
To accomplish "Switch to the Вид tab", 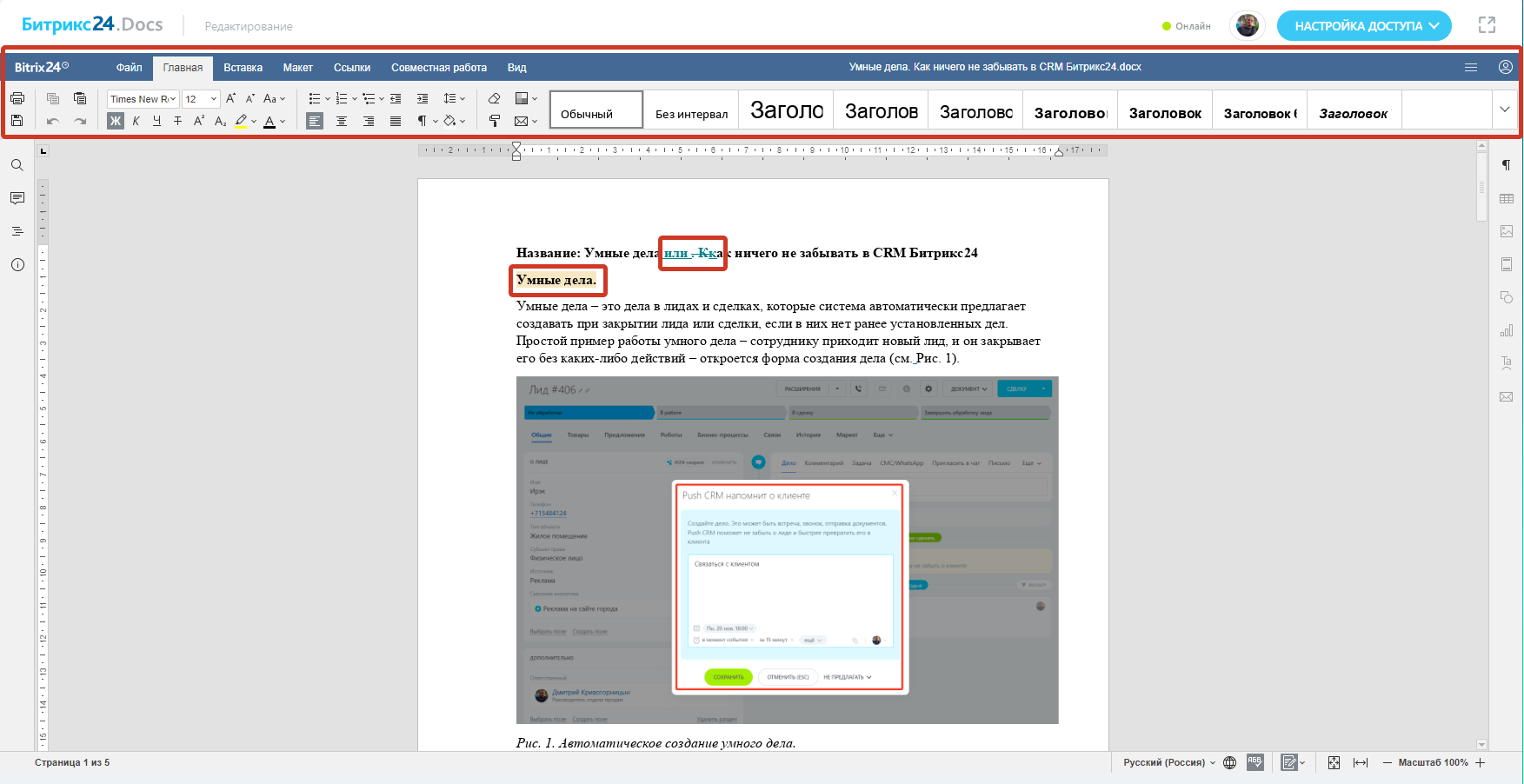I will [x=517, y=67].
